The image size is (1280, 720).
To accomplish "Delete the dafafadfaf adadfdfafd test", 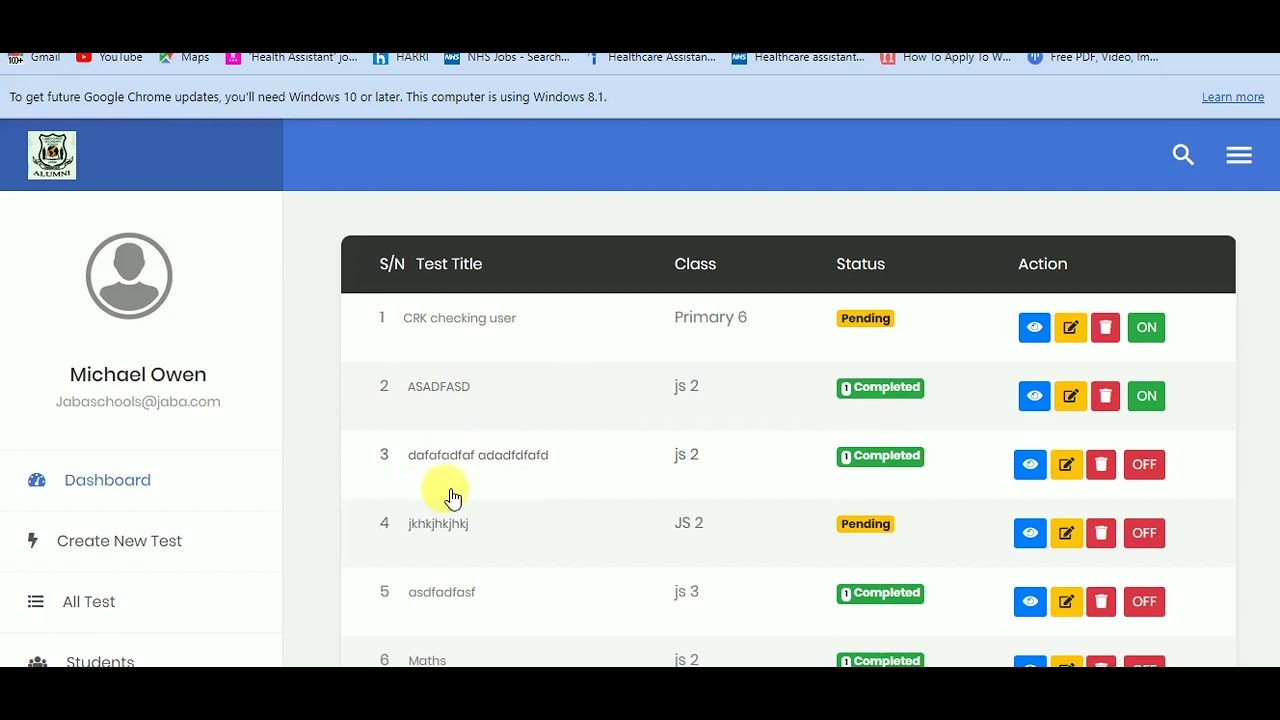I will click(1101, 464).
